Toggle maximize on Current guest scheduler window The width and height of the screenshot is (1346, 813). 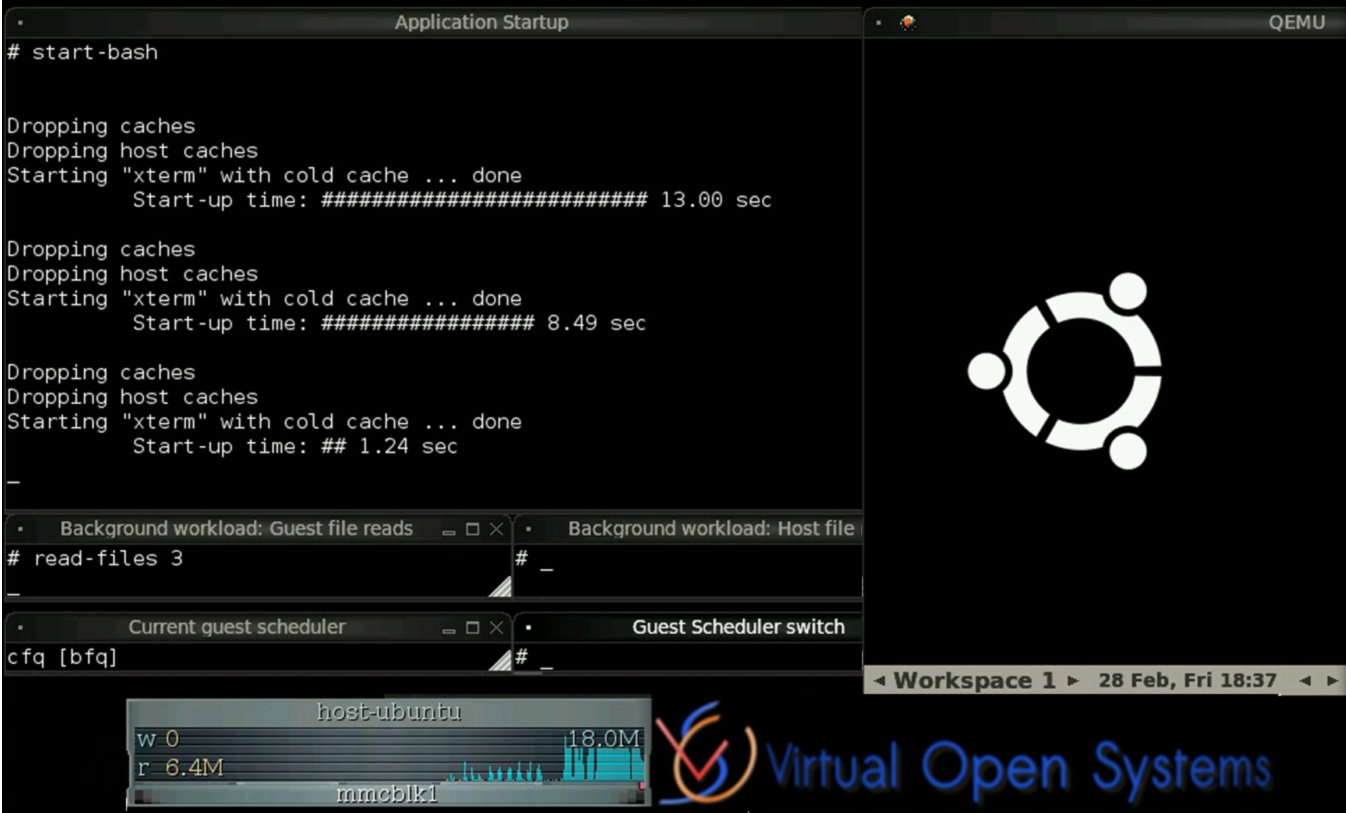(x=474, y=627)
